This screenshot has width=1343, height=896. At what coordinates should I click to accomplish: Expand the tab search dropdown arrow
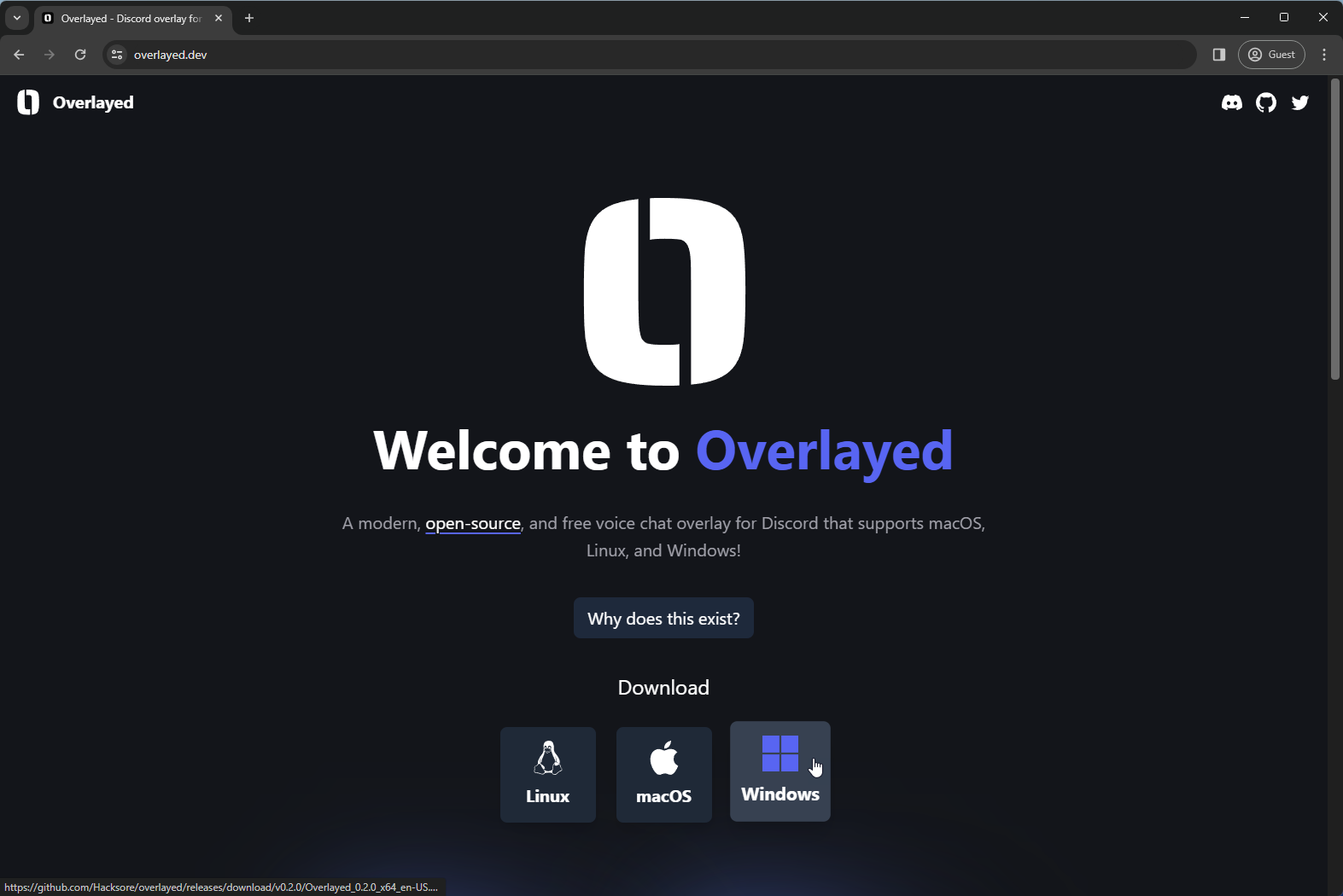click(x=17, y=18)
